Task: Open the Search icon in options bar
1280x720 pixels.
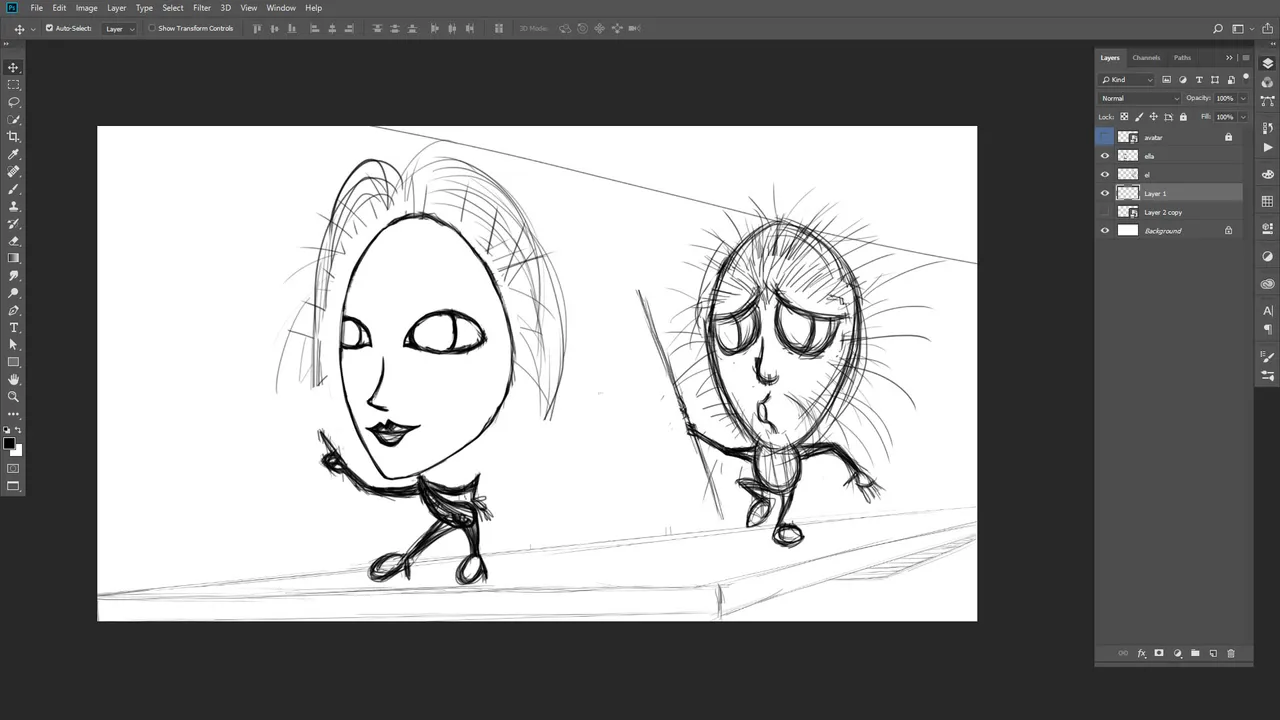Action: 1218,29
